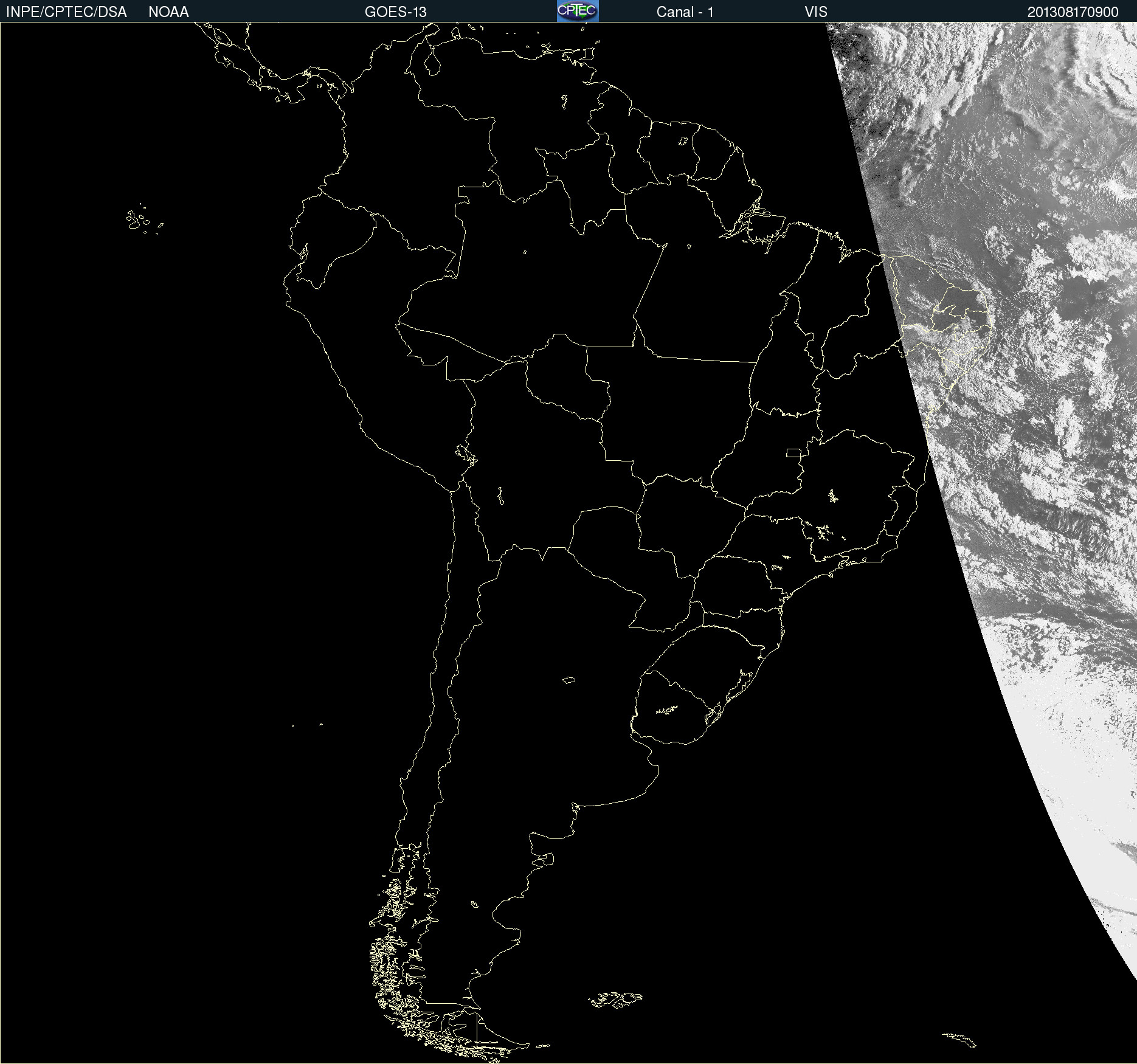Click the Canal - 1 channel label
1137x1064 pixels.
pos(685,12)
